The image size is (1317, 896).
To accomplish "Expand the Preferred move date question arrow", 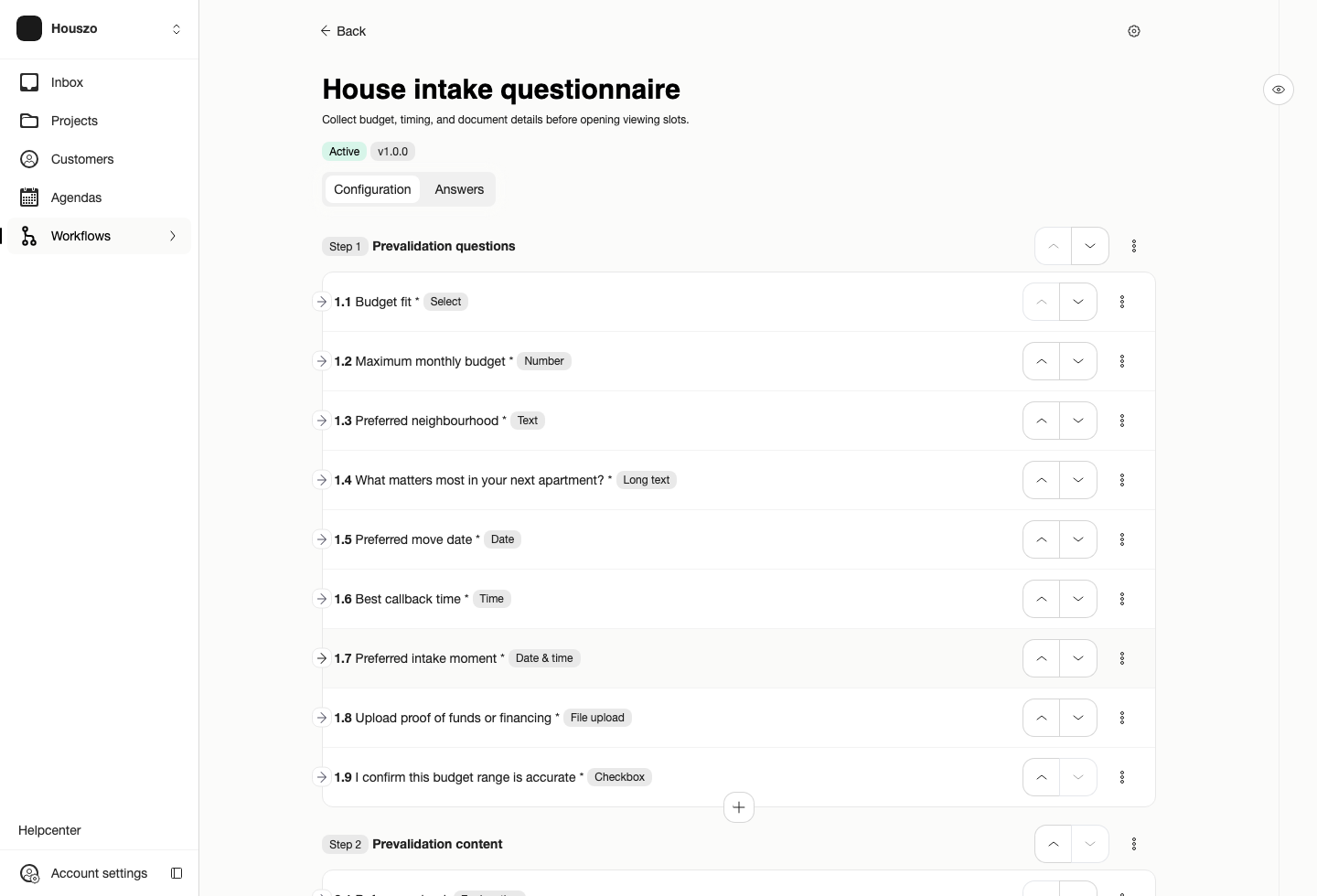I will [x=321, y=539].
